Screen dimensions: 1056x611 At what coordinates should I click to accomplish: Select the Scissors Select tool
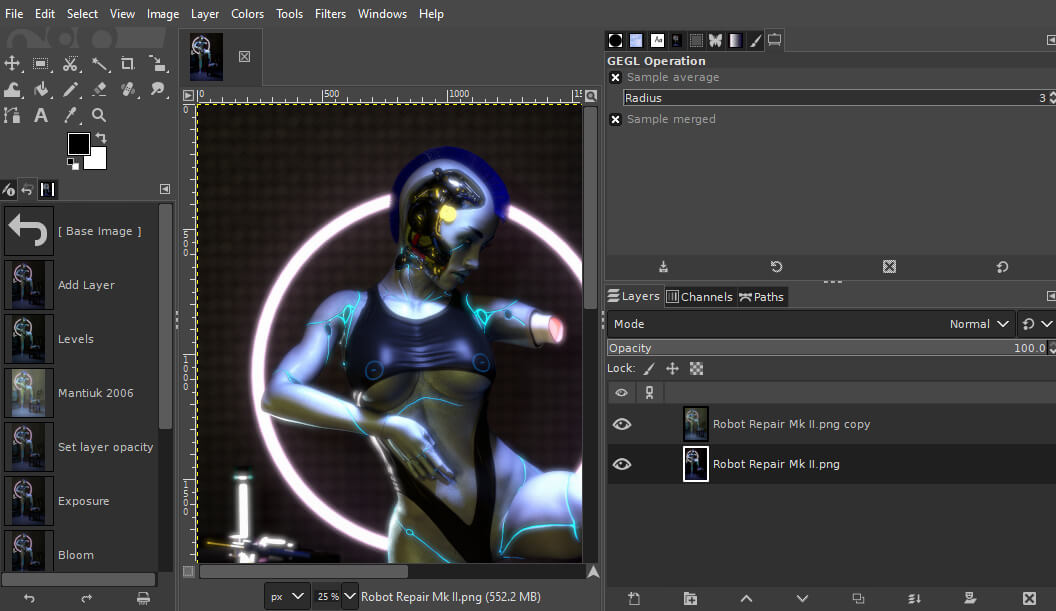pos(70,64)
